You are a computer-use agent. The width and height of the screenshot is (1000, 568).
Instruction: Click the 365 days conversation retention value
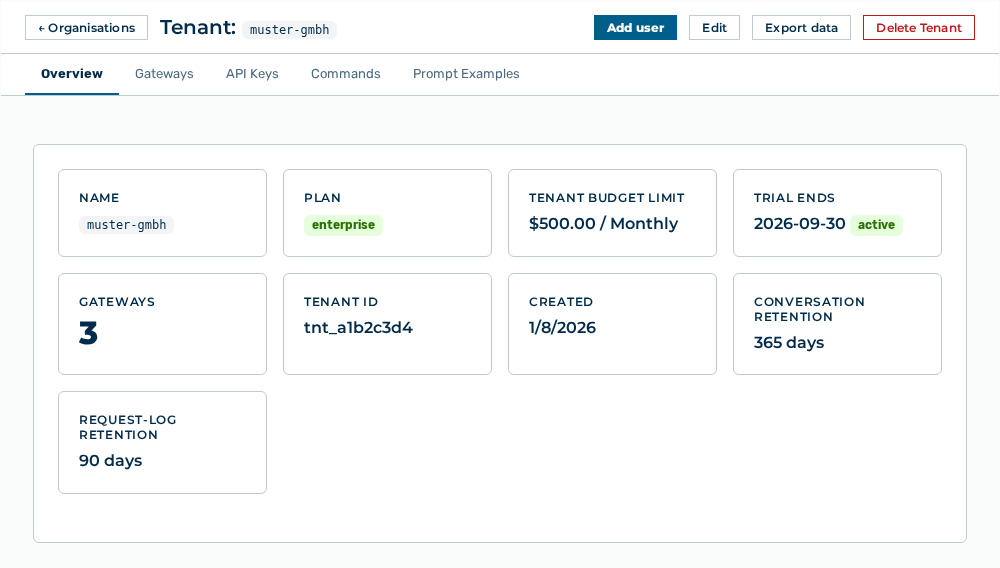click(789, 343)
